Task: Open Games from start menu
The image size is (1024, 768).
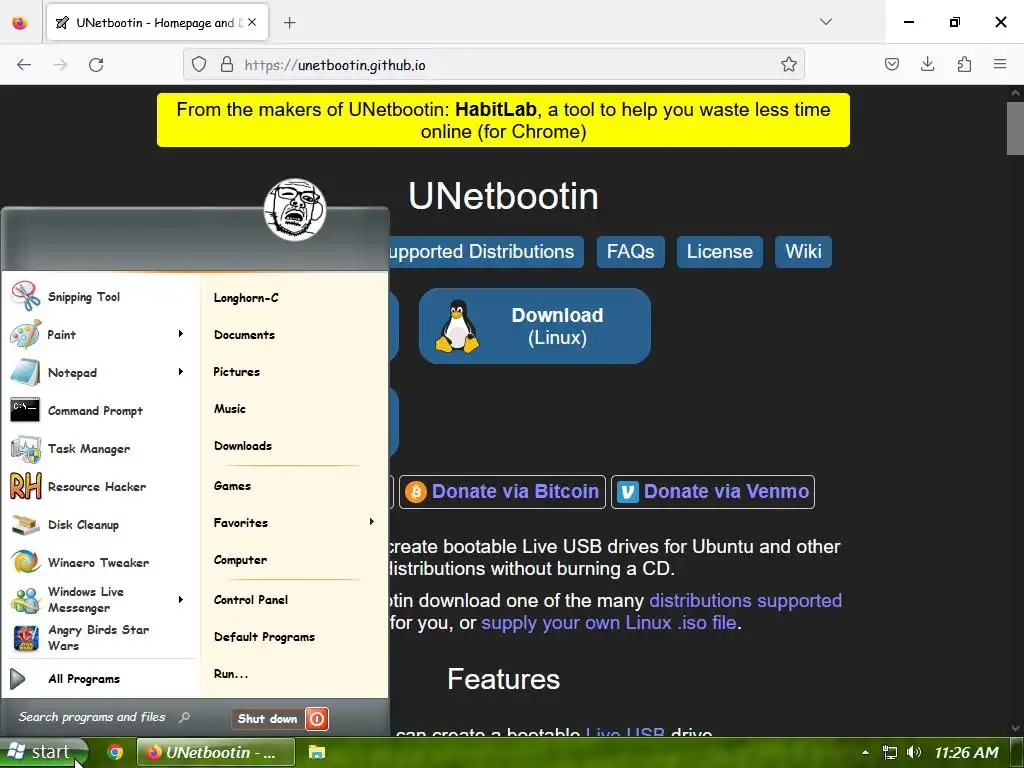Action: [232, 486]
